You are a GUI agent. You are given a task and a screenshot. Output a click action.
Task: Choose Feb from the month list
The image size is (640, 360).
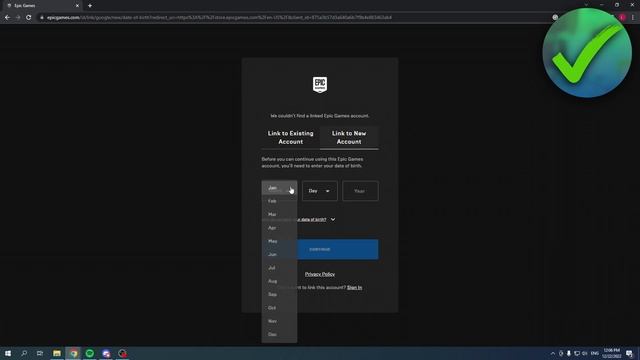(x=279, y=201)
